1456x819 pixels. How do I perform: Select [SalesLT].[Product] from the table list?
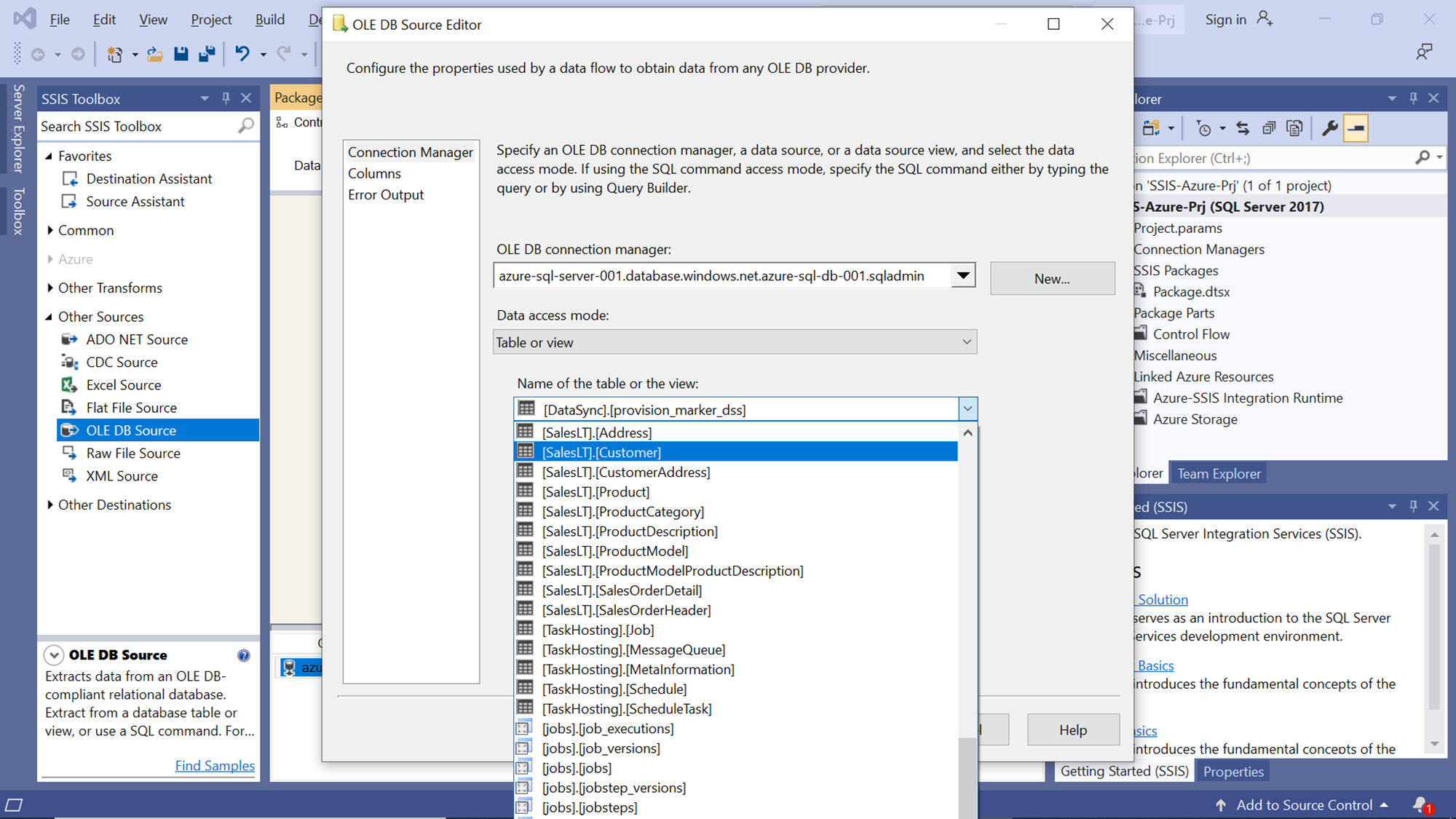point(596,492)
